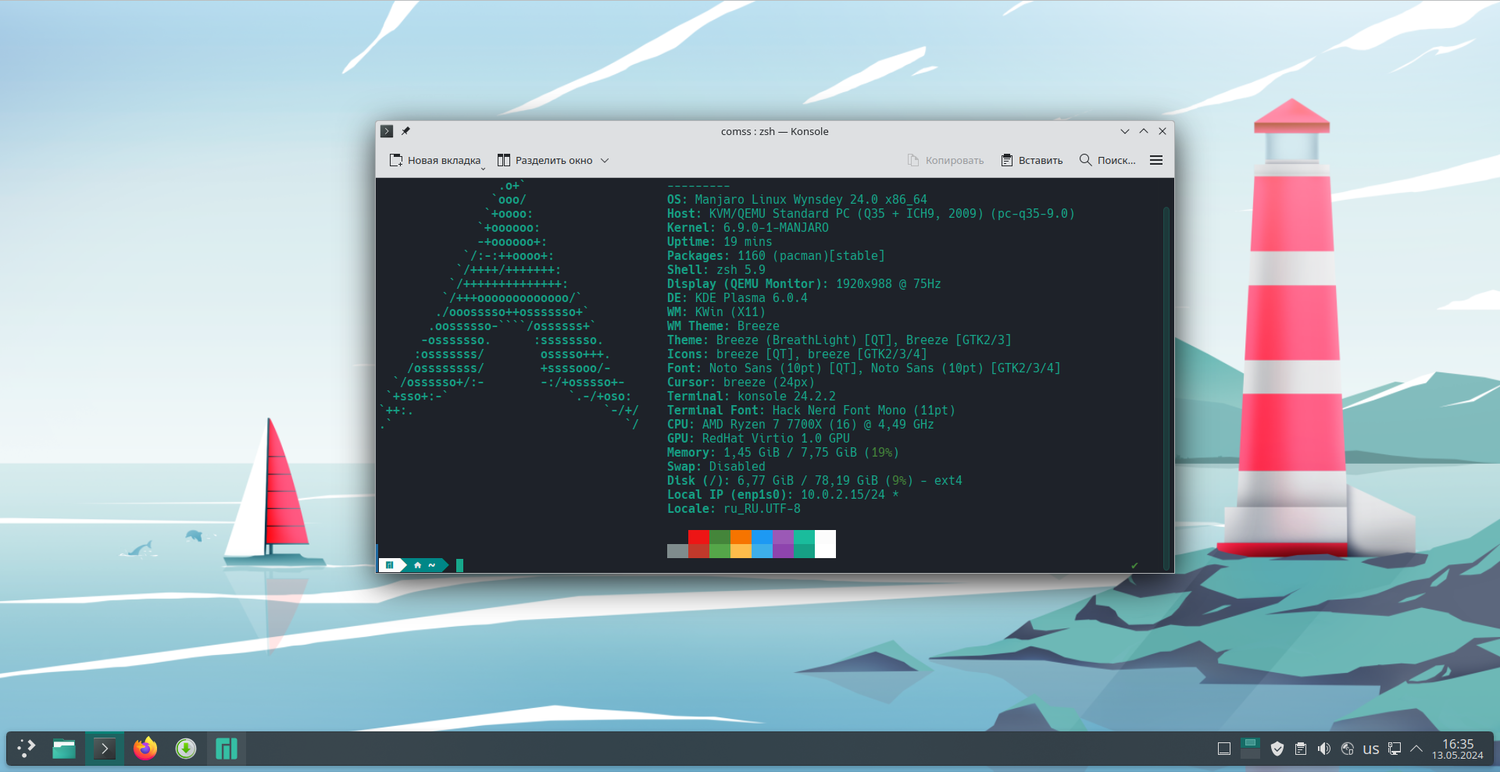Expand hidden system tray icons arrow
1500x772 pixels.
click(1416, 748)
